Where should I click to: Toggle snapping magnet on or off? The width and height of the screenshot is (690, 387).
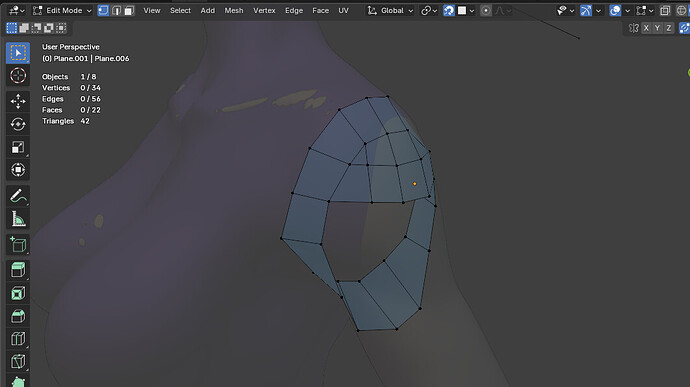448,10
